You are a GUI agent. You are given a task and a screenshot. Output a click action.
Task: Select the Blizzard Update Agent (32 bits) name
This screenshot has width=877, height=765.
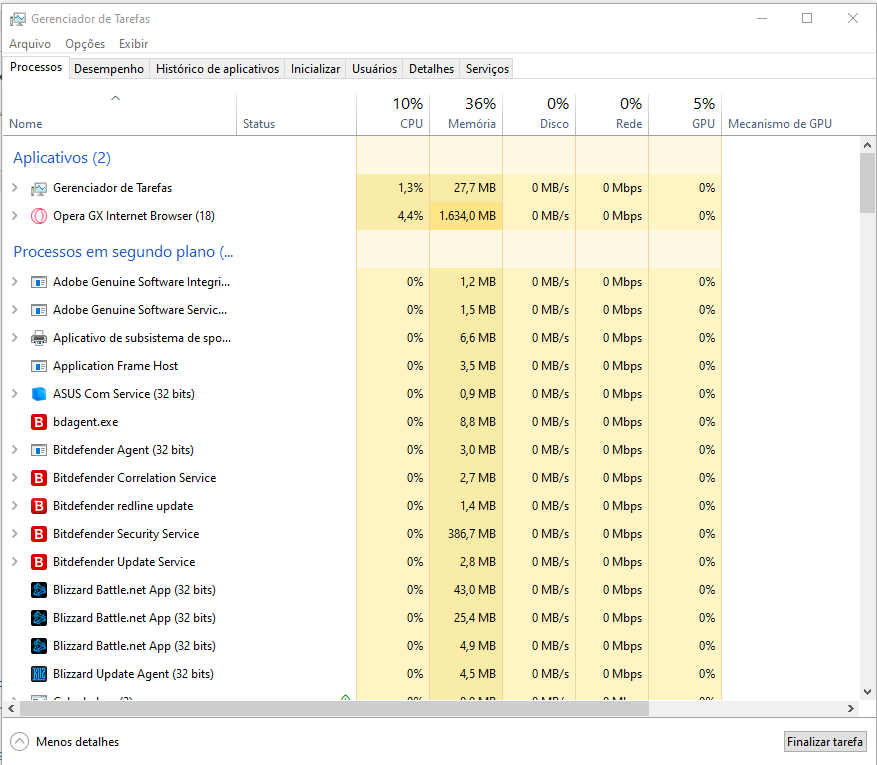pos(134,673)
